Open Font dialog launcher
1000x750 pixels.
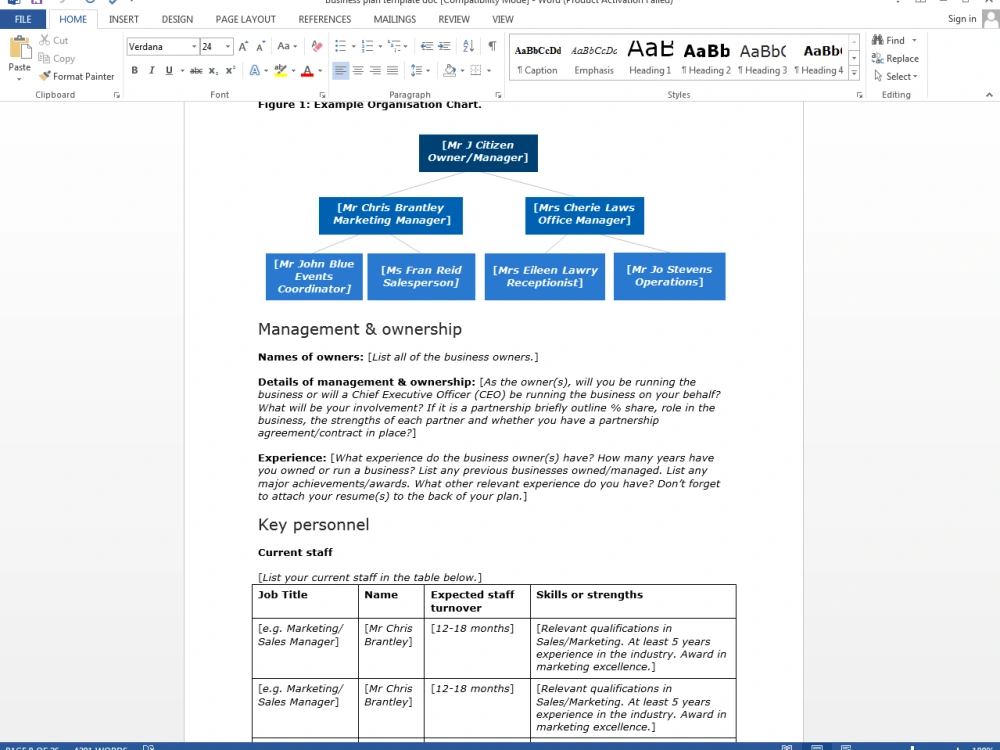tap(322, 95)
